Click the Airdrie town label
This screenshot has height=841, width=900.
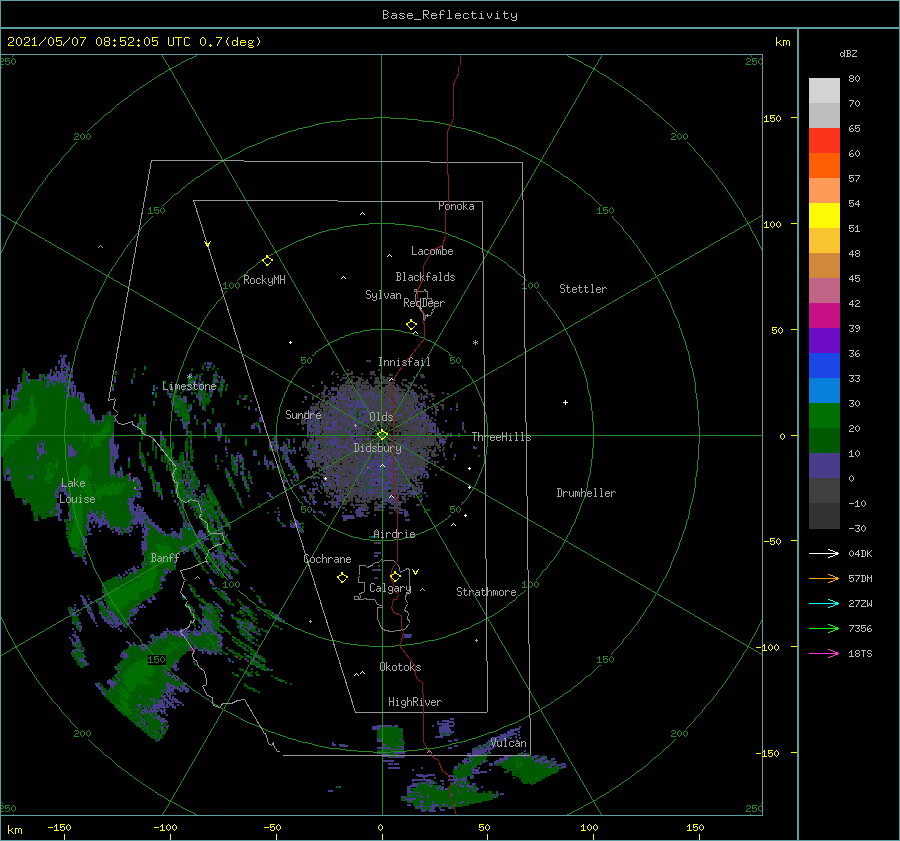click(x=394, y=534)
